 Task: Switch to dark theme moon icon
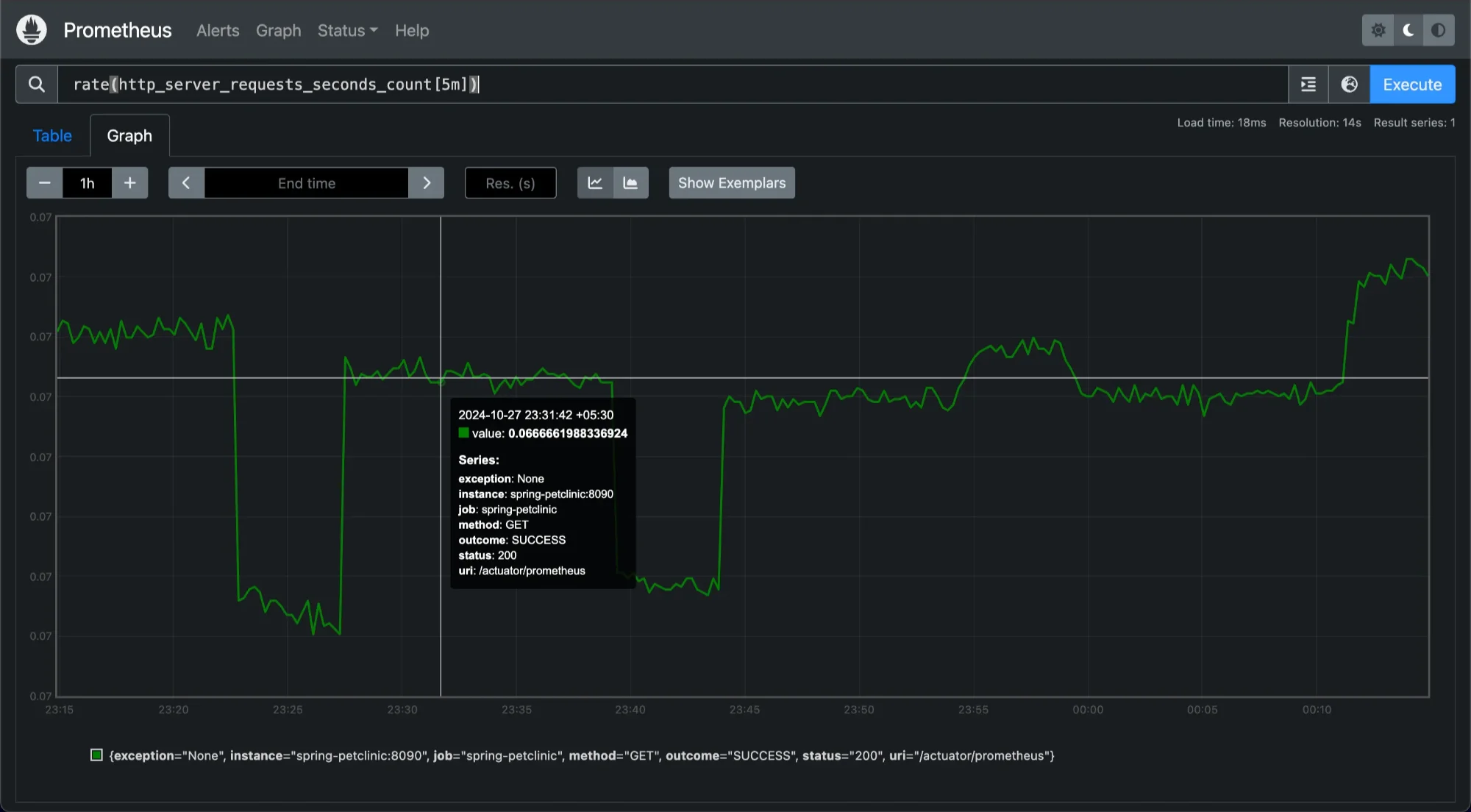(x=1408, y=30)
